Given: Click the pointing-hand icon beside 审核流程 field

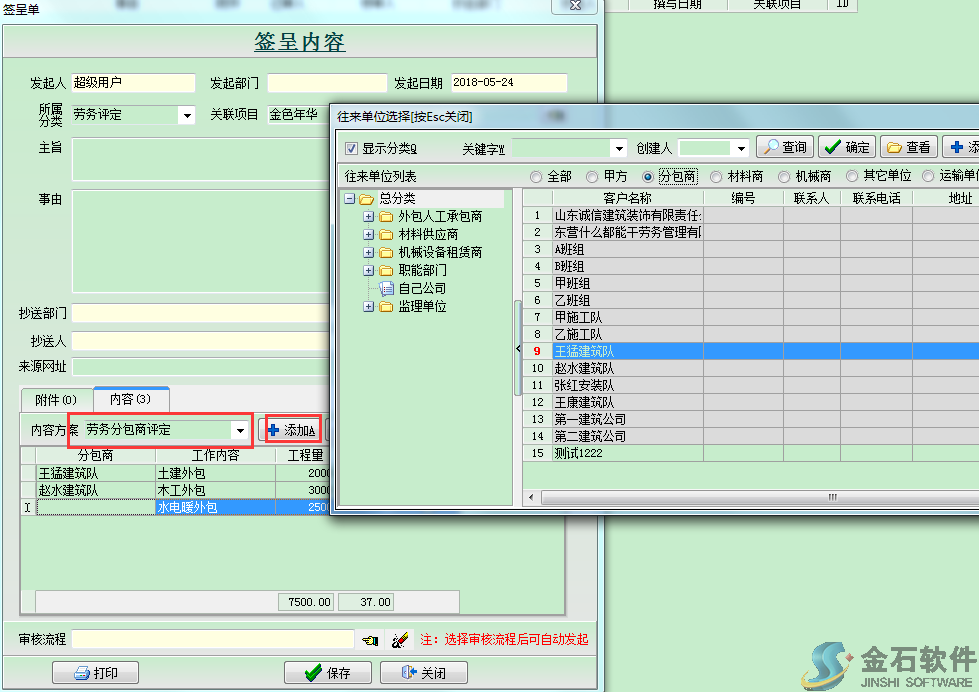Looking at the screenshot, I should click(370, 639).
